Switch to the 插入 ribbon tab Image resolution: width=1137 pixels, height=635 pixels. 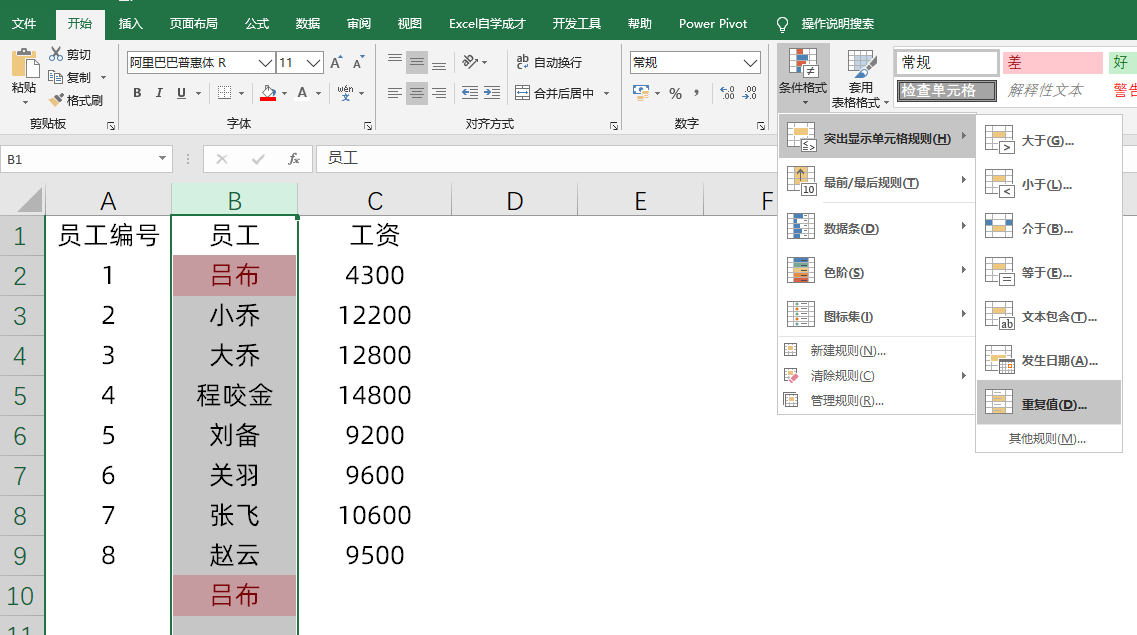pyautogui.click(x=131, y=24)
